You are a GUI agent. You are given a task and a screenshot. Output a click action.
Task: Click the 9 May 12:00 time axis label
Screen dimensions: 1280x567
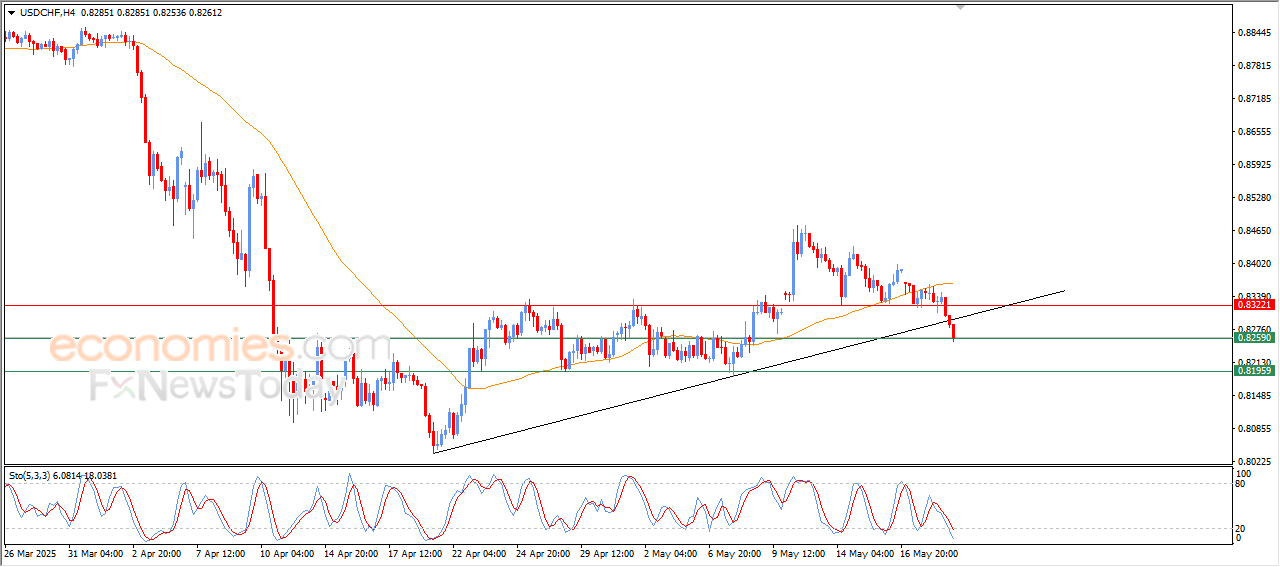[x=797, y=552]
